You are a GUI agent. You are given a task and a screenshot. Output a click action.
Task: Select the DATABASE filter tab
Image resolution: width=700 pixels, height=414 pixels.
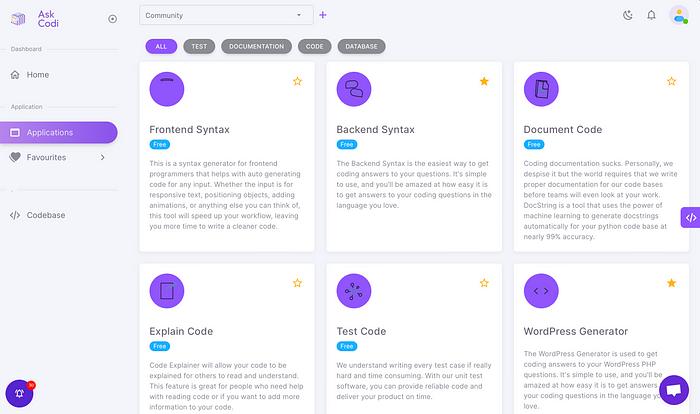(x=362, y=46)
